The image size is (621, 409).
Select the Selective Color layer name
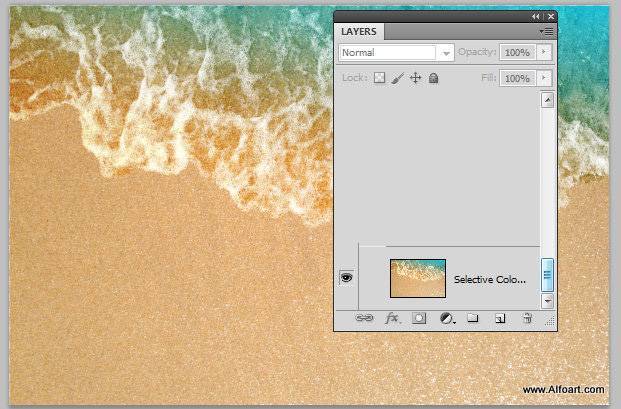489,279
